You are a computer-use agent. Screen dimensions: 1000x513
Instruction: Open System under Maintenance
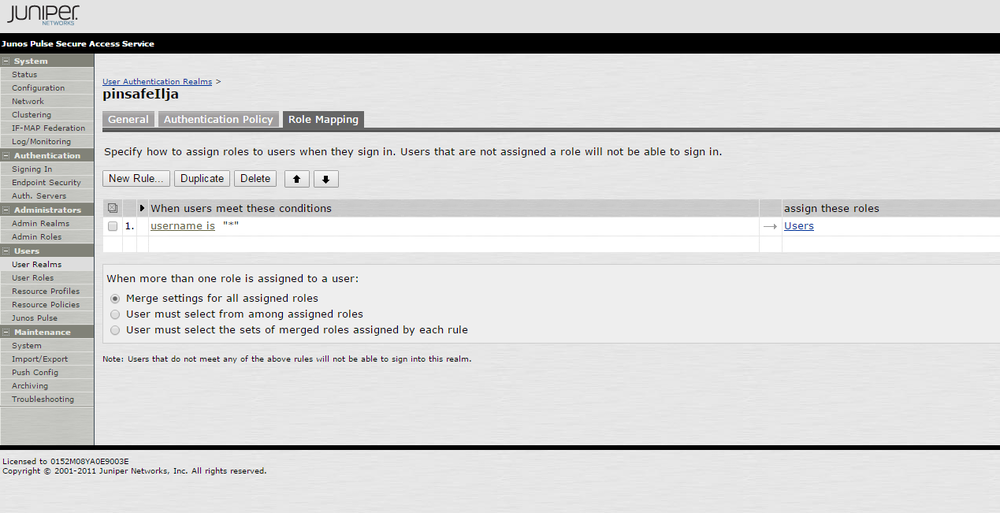(26, 345)
